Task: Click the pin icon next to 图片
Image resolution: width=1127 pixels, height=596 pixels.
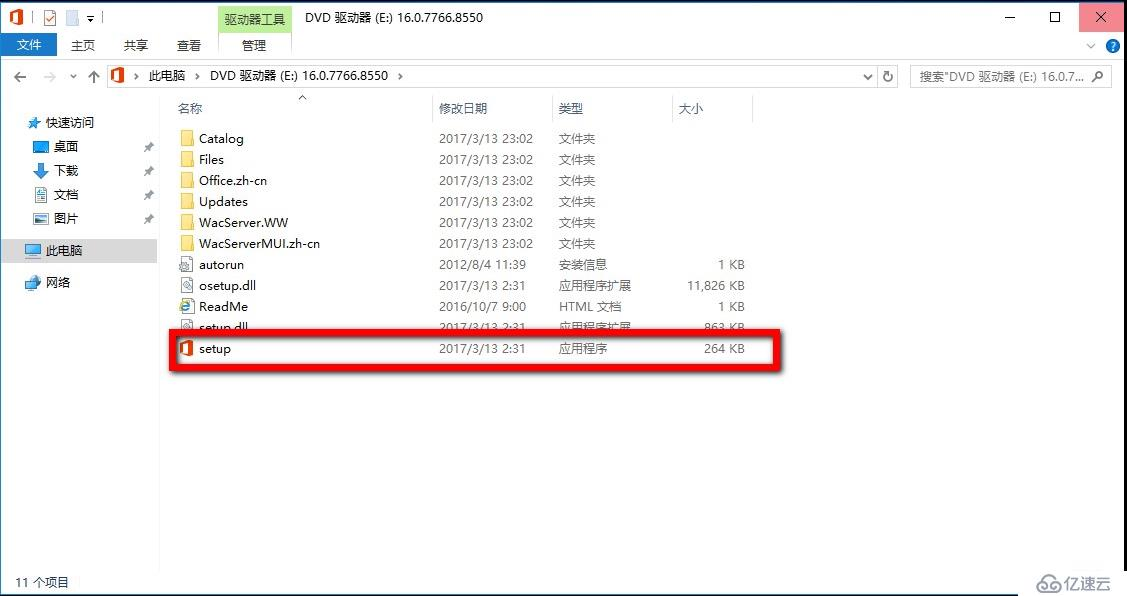Action: [x=148, y=219]
